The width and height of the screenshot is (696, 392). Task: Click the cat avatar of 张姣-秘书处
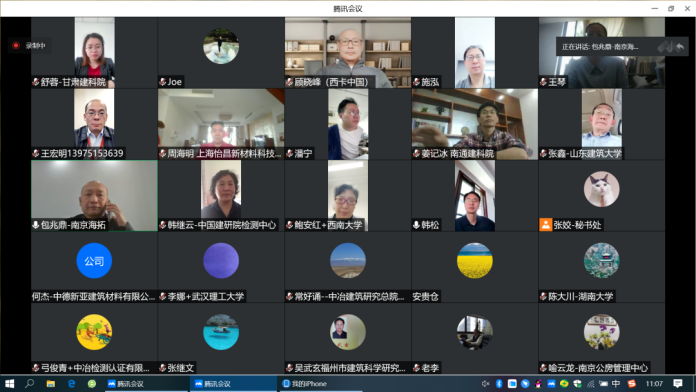point(601,189)
